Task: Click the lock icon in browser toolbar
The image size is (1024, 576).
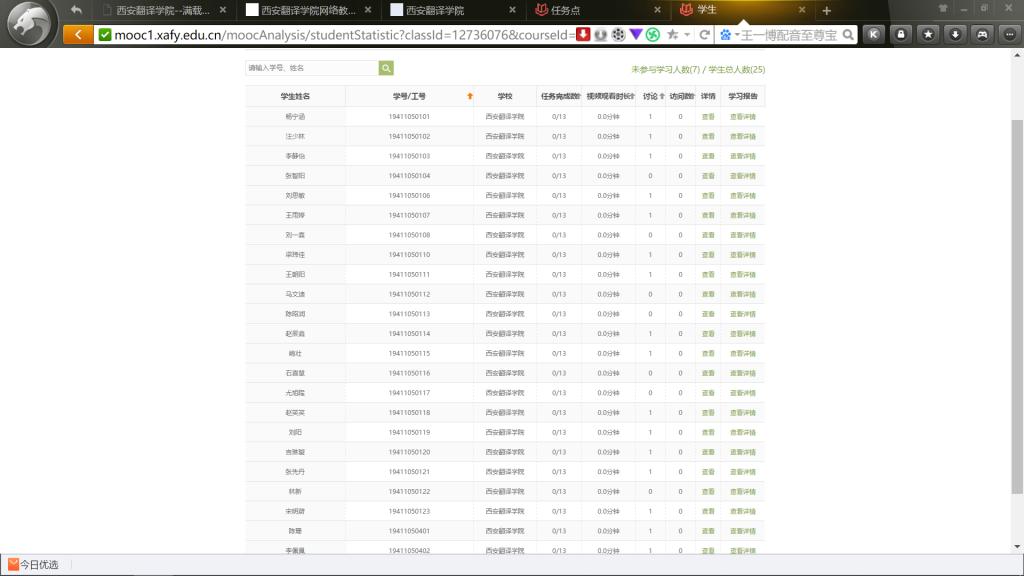Action: click(901, 35)
